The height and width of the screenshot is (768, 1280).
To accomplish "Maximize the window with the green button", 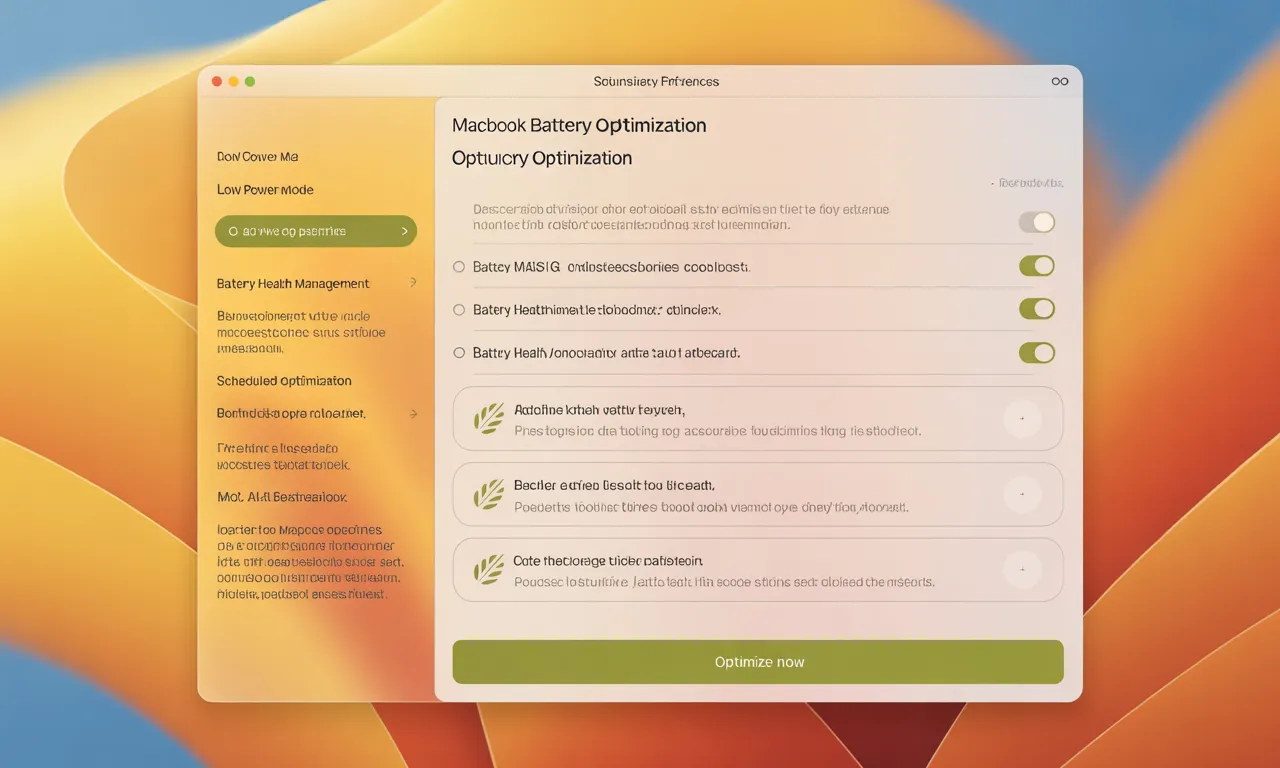I will click(x=250, y=82).
